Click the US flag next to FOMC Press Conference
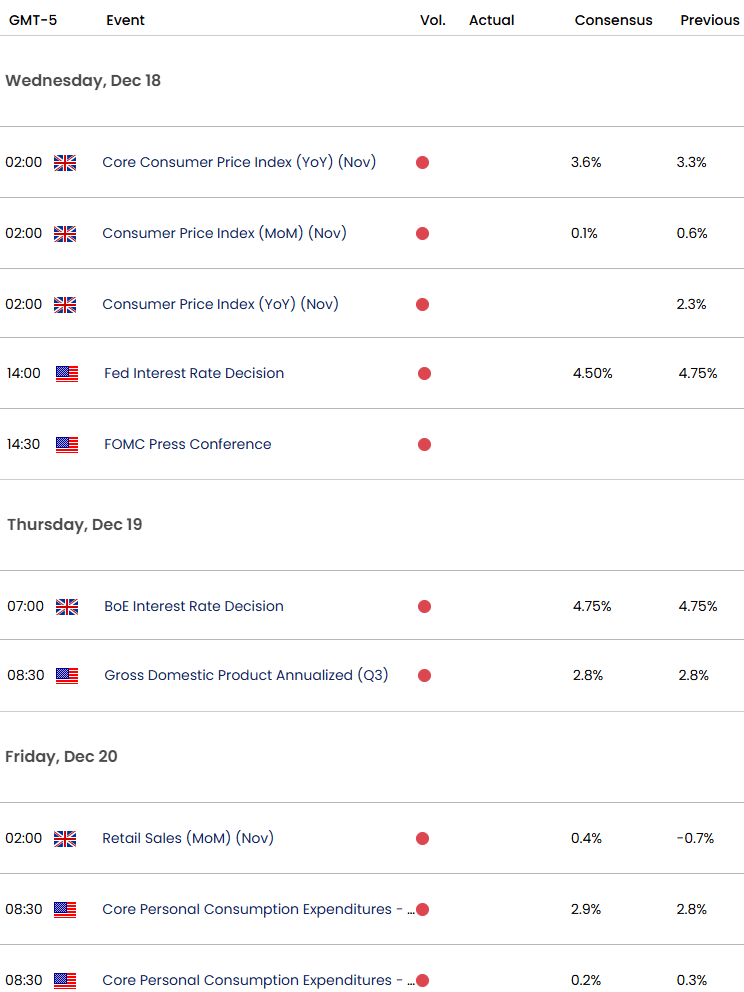This screenshot has height=992, width=744. pyautogui.click(x=66, y=444)
